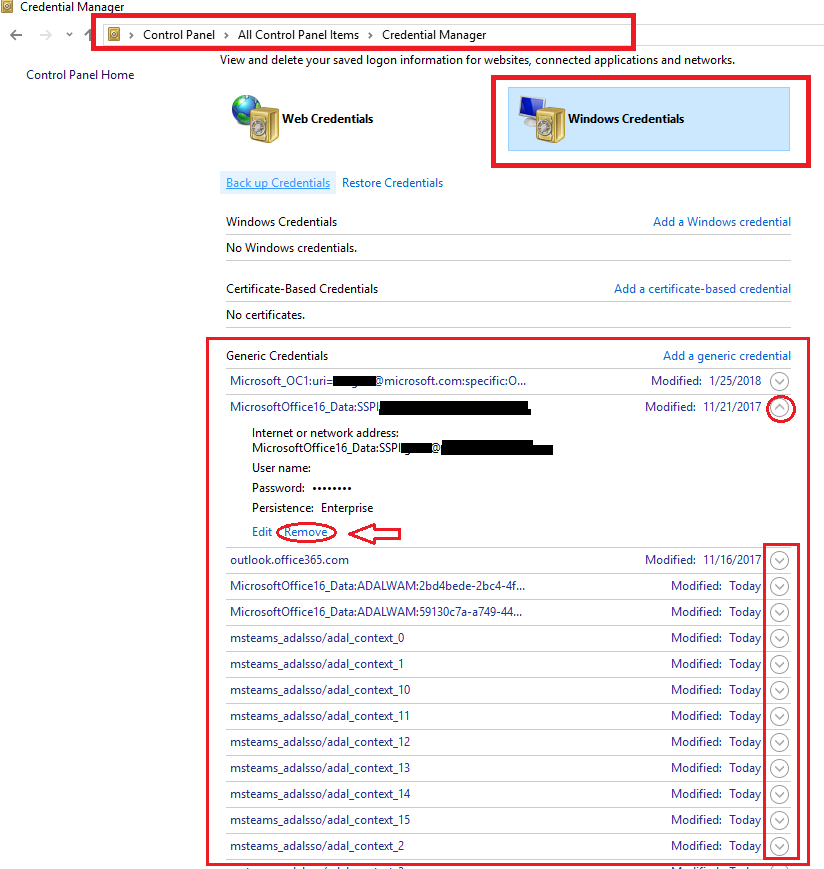824x869 pixels.
Task: Expand adal_context_11 credential chevron
Action: pyautogui.click(x=779, y=717)
